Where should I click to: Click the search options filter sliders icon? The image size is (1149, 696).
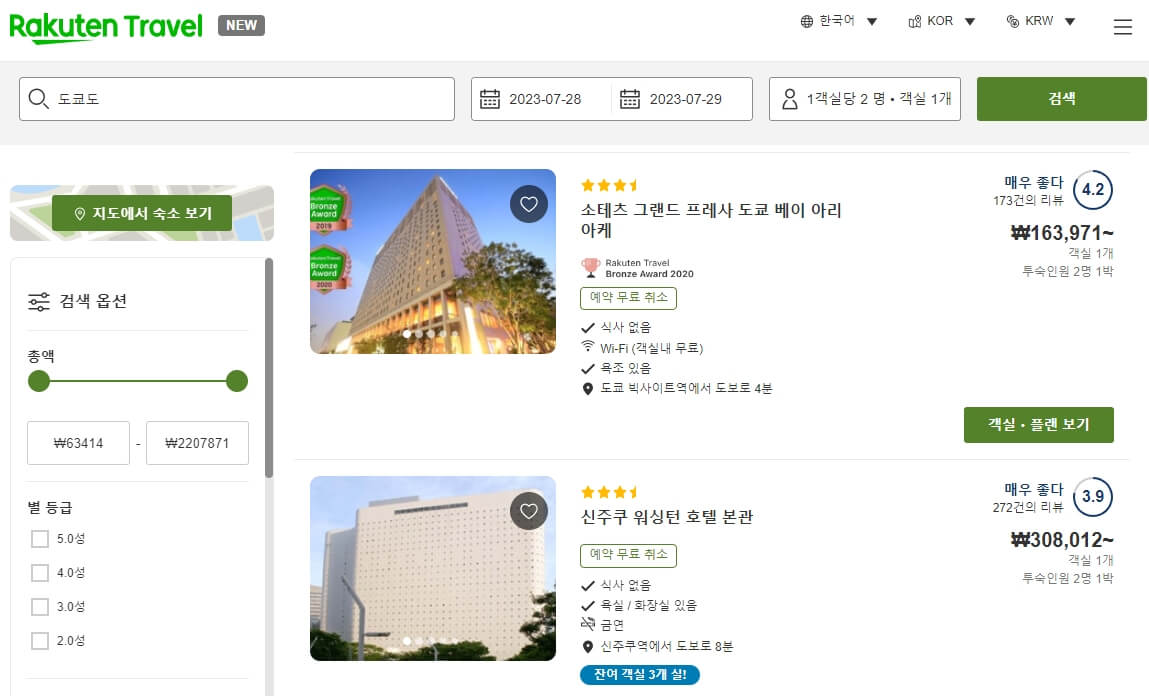click(x=39, y=301)
